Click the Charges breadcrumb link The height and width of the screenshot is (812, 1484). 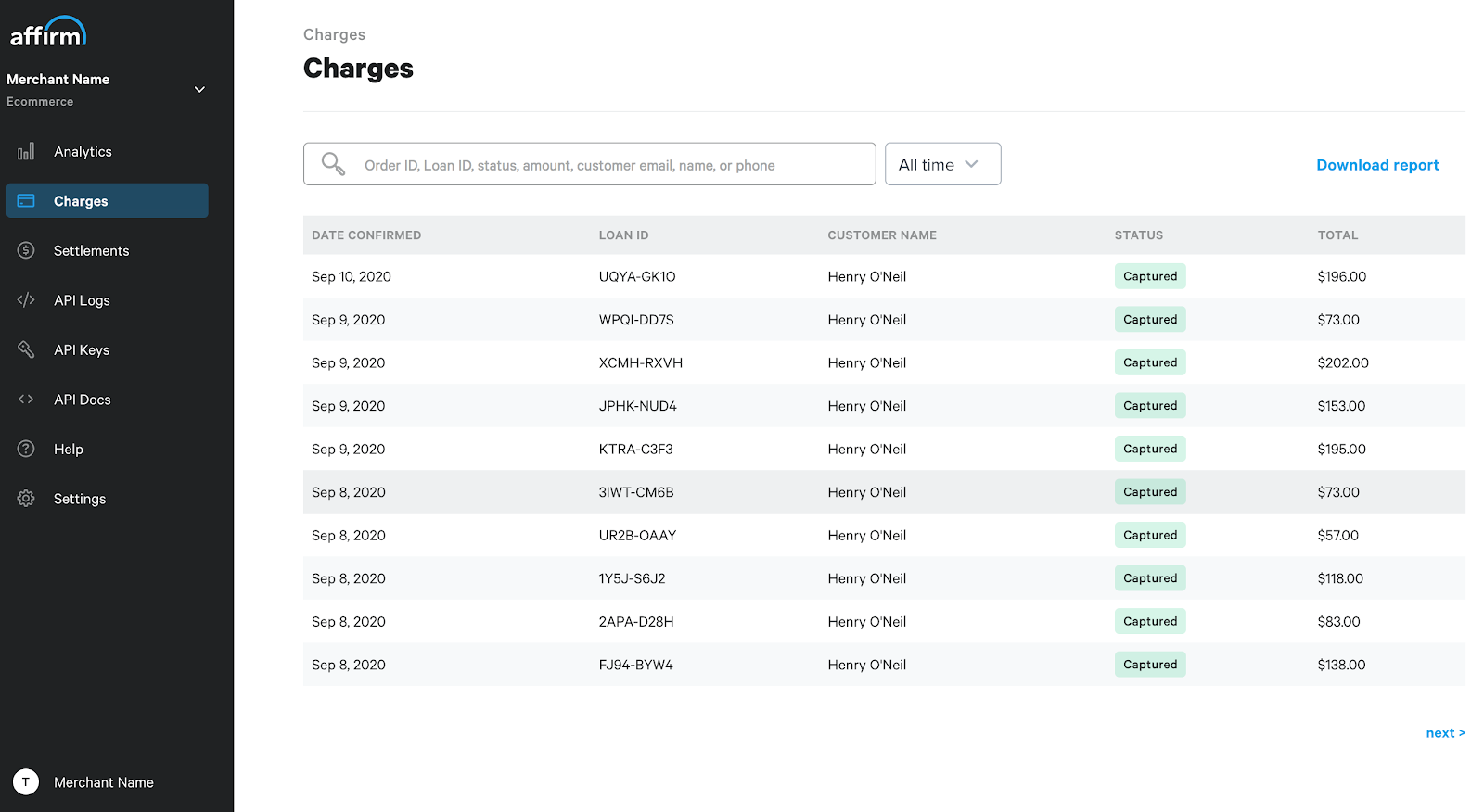click(334, 34)
